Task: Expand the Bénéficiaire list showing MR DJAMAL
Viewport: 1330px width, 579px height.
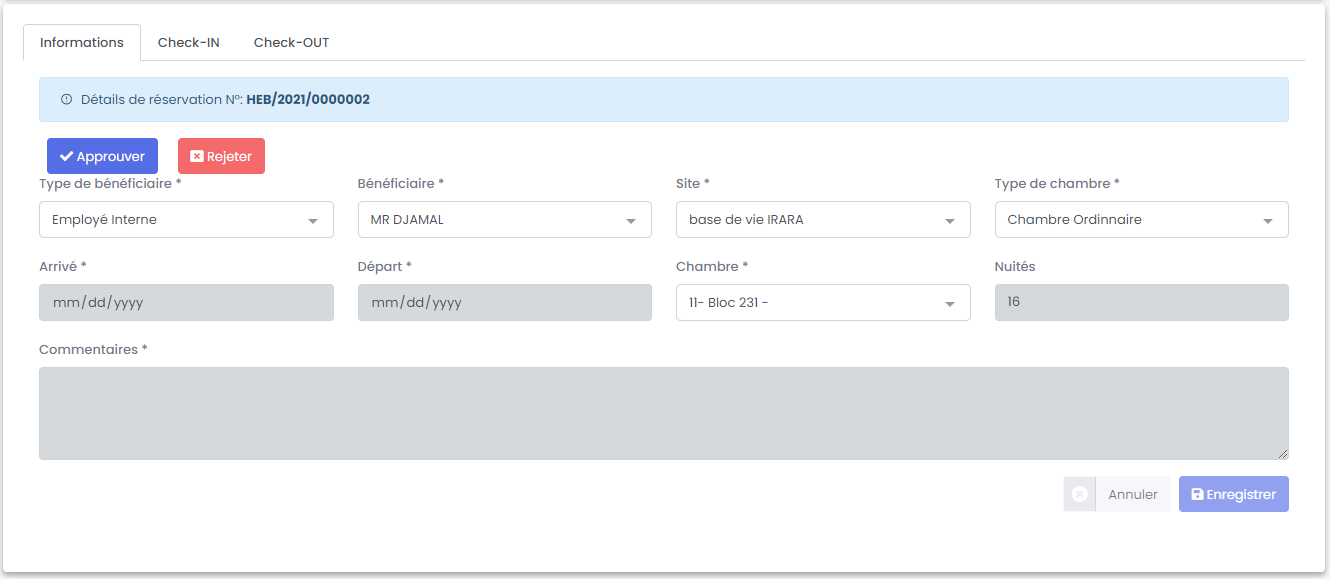Action: [504, 220]
